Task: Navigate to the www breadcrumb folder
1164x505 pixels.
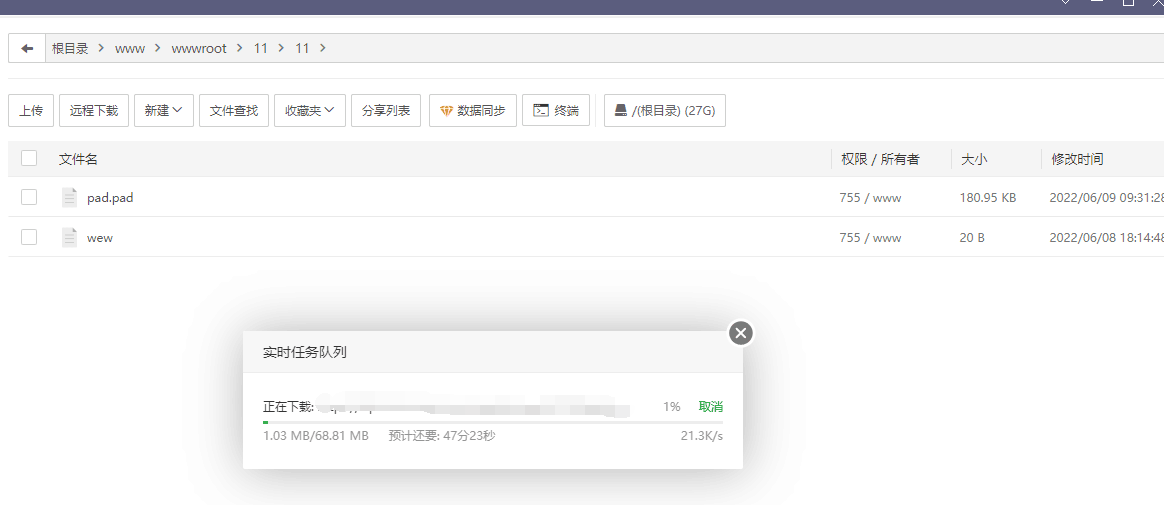Action: point(130,48)
